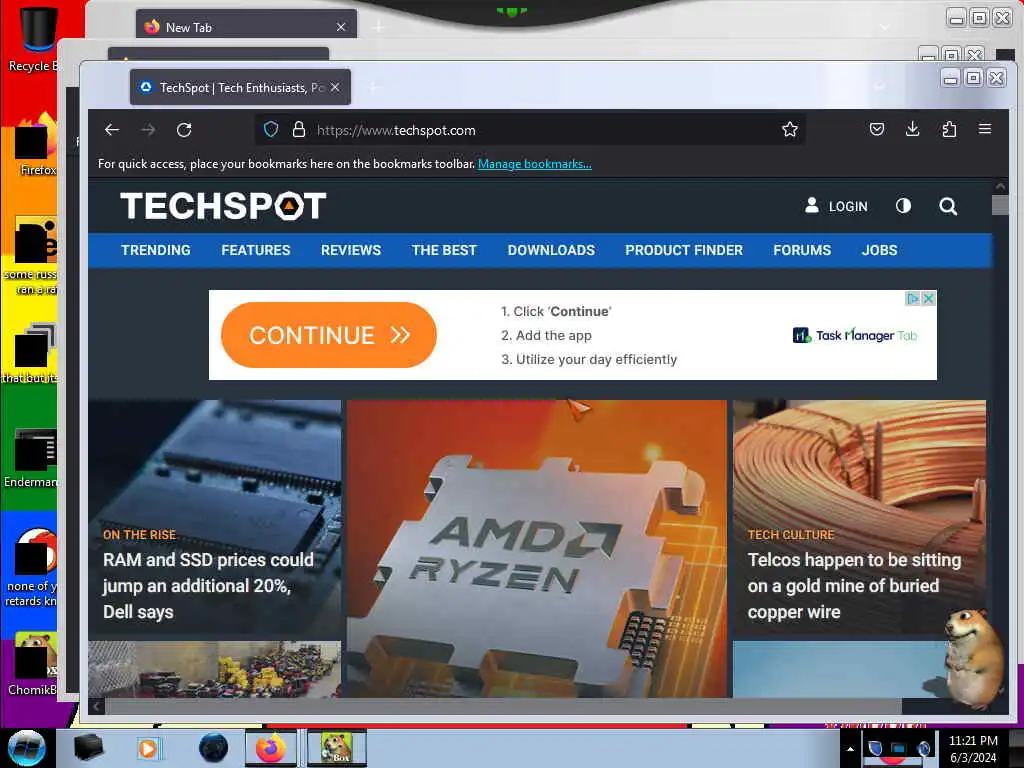Click the orange CONTINUE ad button

[x=328, y=335]
